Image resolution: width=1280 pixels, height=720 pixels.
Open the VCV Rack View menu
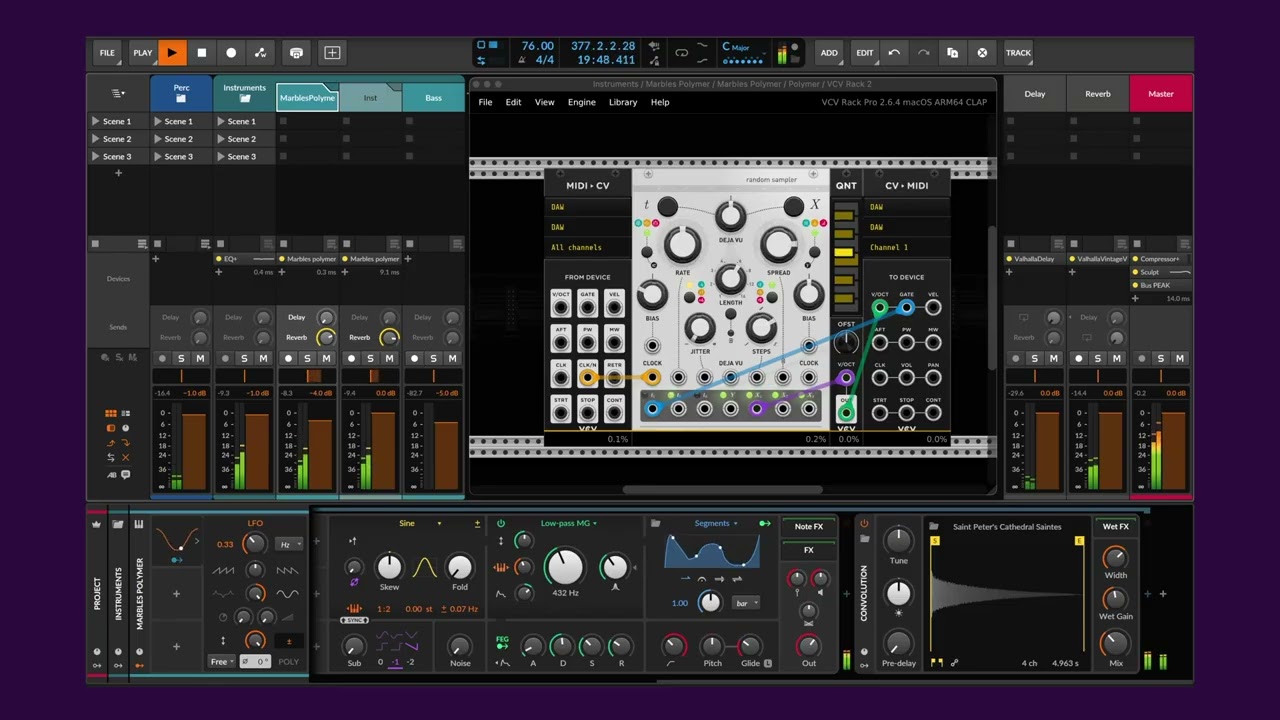click(x=544, y=102)
